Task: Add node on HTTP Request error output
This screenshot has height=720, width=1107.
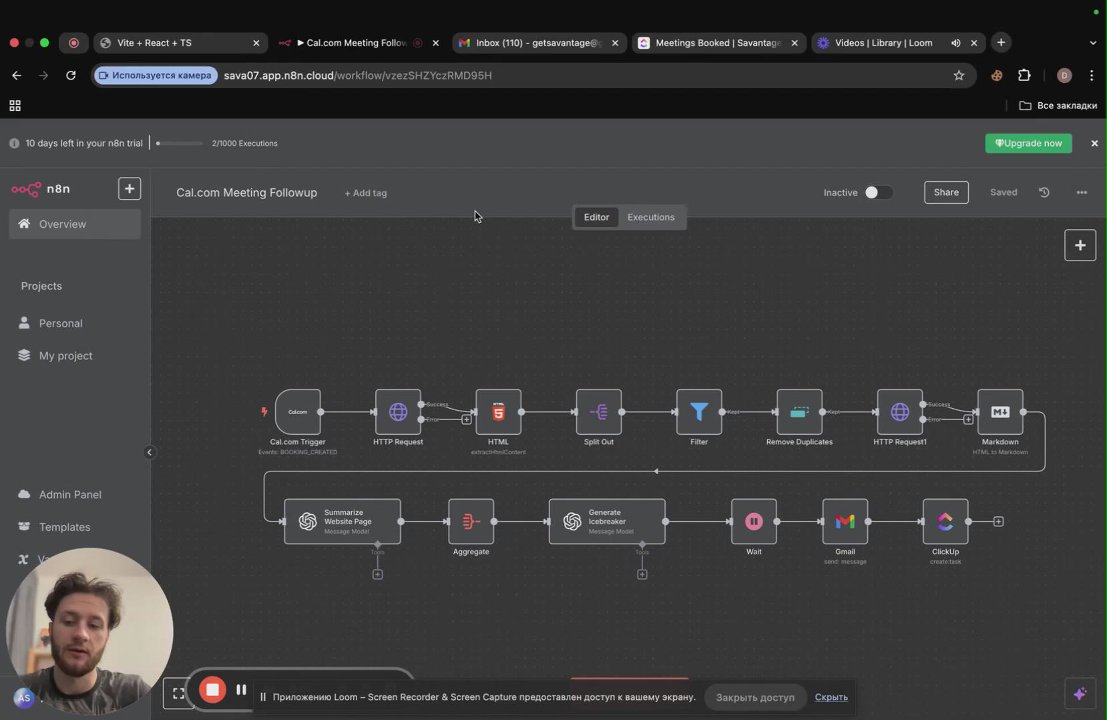Action: [x=466, y=419]
